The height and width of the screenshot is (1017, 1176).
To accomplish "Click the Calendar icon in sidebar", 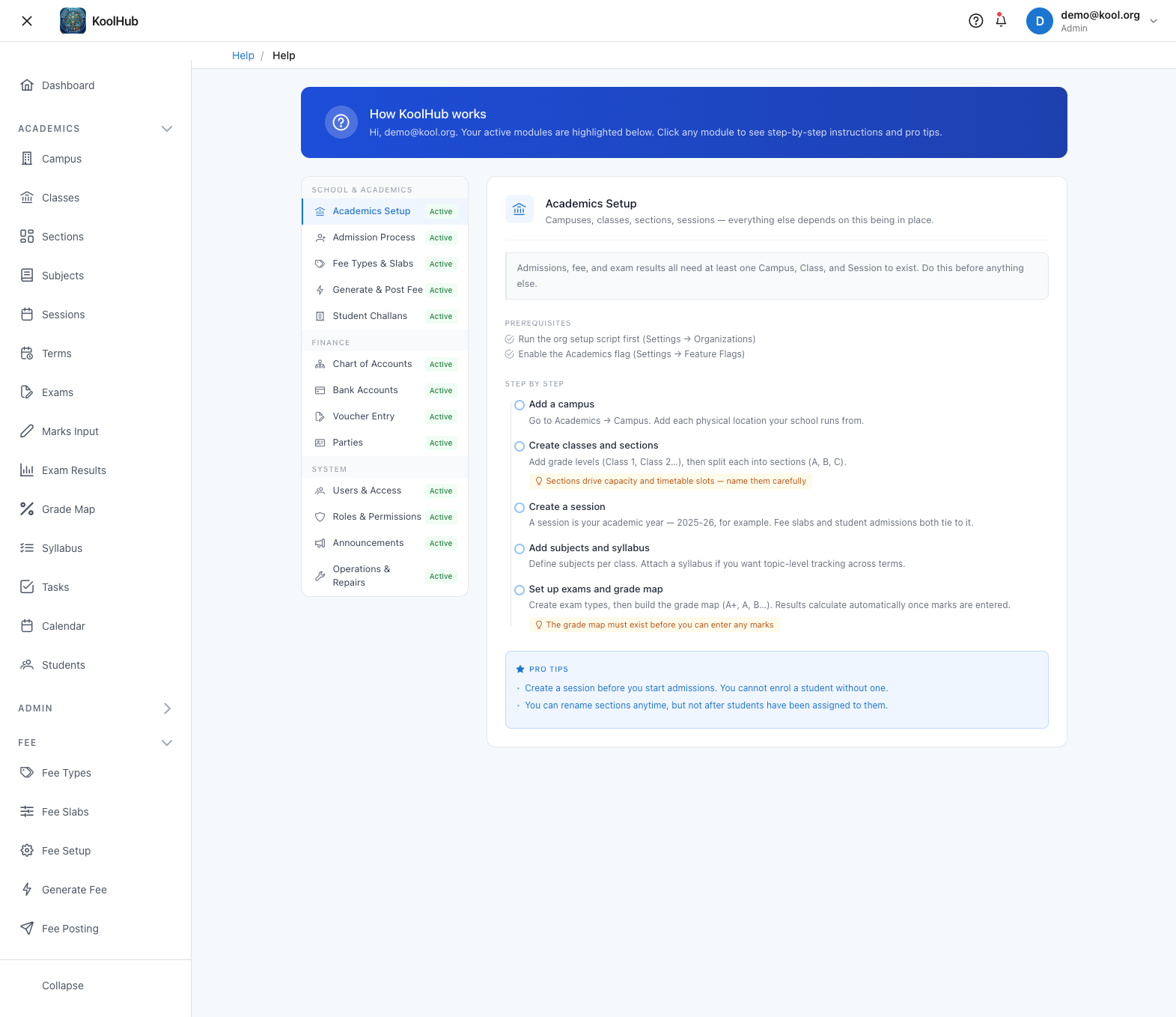I will 27,626.
